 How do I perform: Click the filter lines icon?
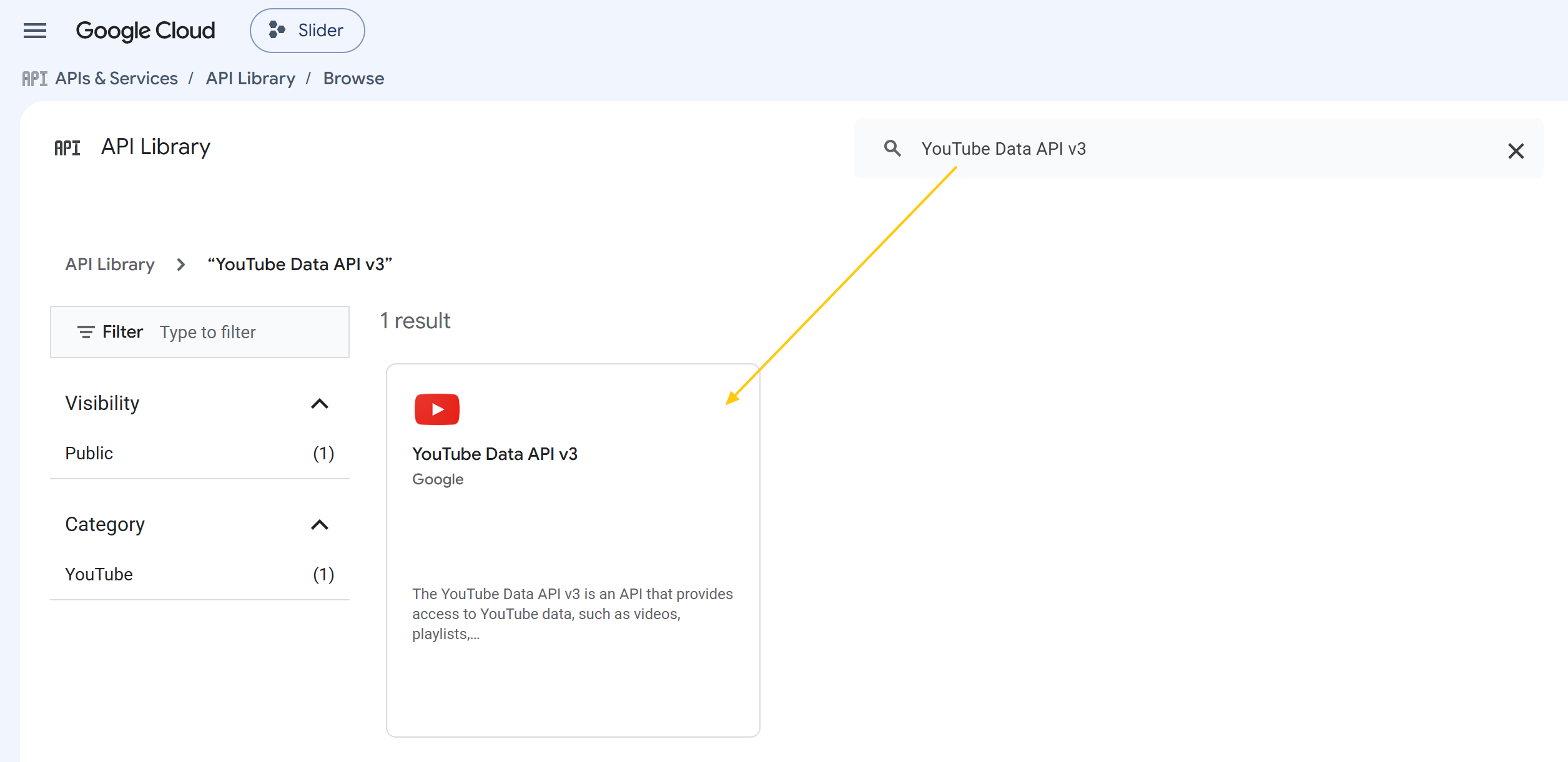click(x=86, y=332)
